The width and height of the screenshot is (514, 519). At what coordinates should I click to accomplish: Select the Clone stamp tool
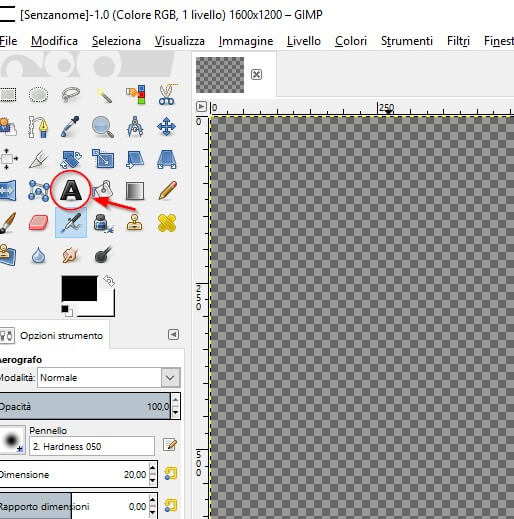(x=135, y=222)
